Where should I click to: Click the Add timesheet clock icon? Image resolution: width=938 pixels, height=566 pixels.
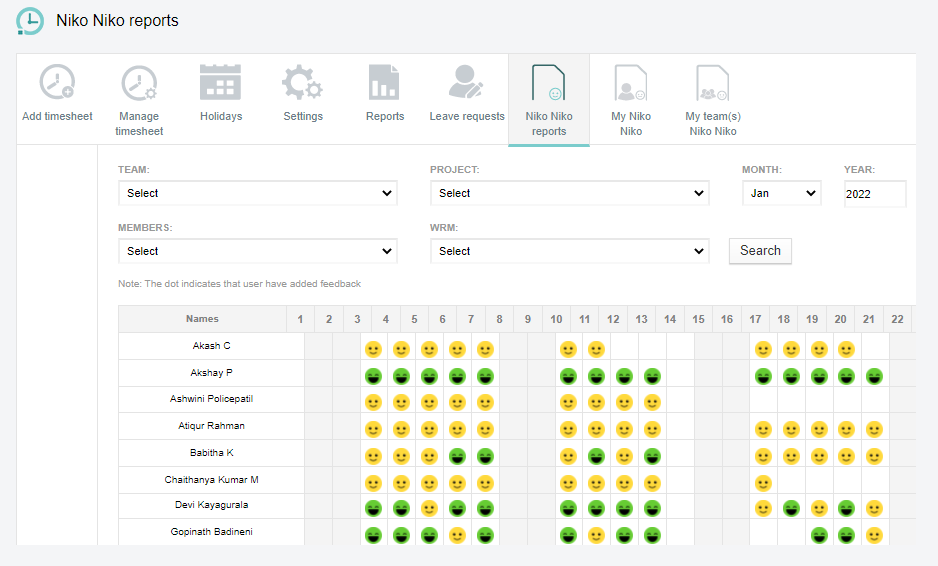pyautogui.click(x=57, y=83)
